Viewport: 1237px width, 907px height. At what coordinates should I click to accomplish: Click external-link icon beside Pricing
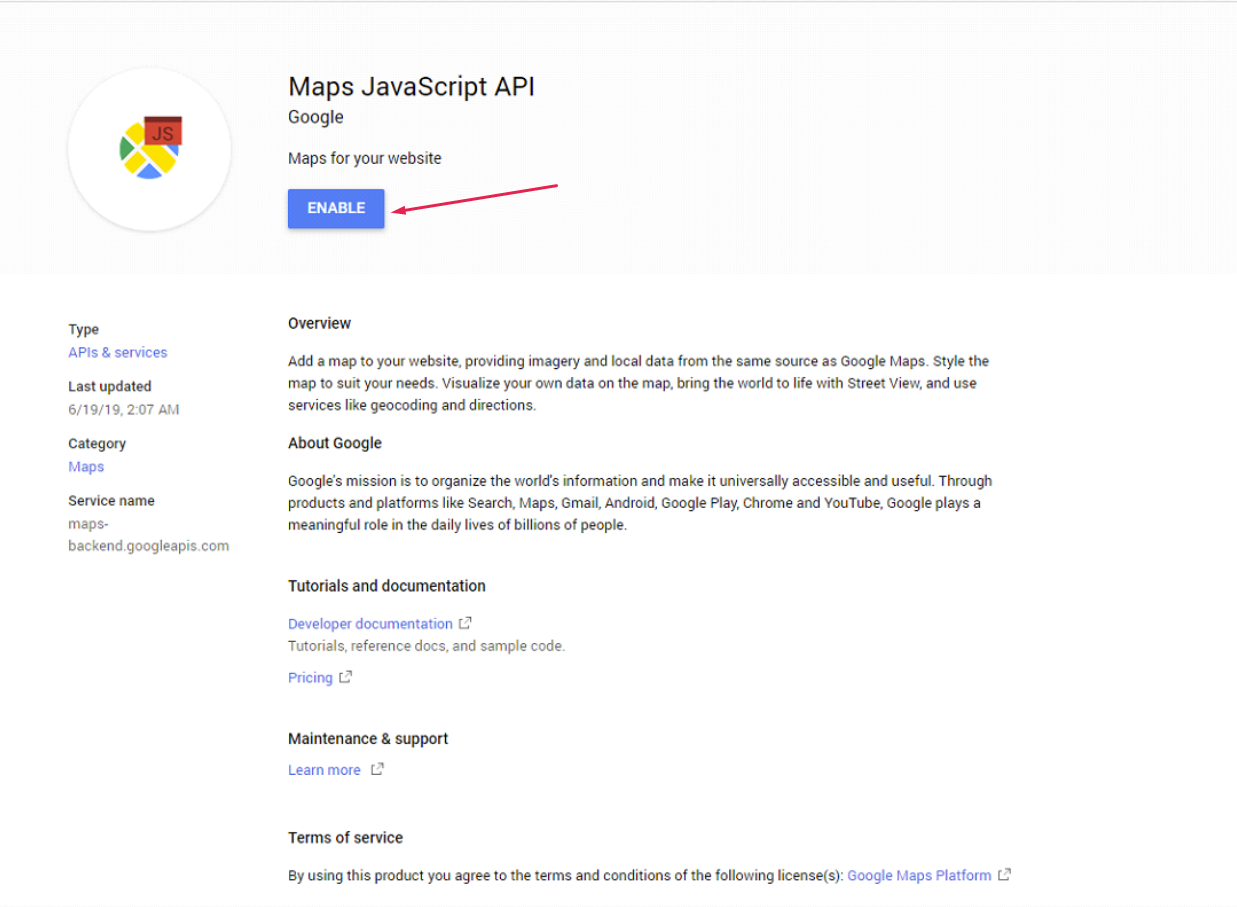[x=346, y=677]
